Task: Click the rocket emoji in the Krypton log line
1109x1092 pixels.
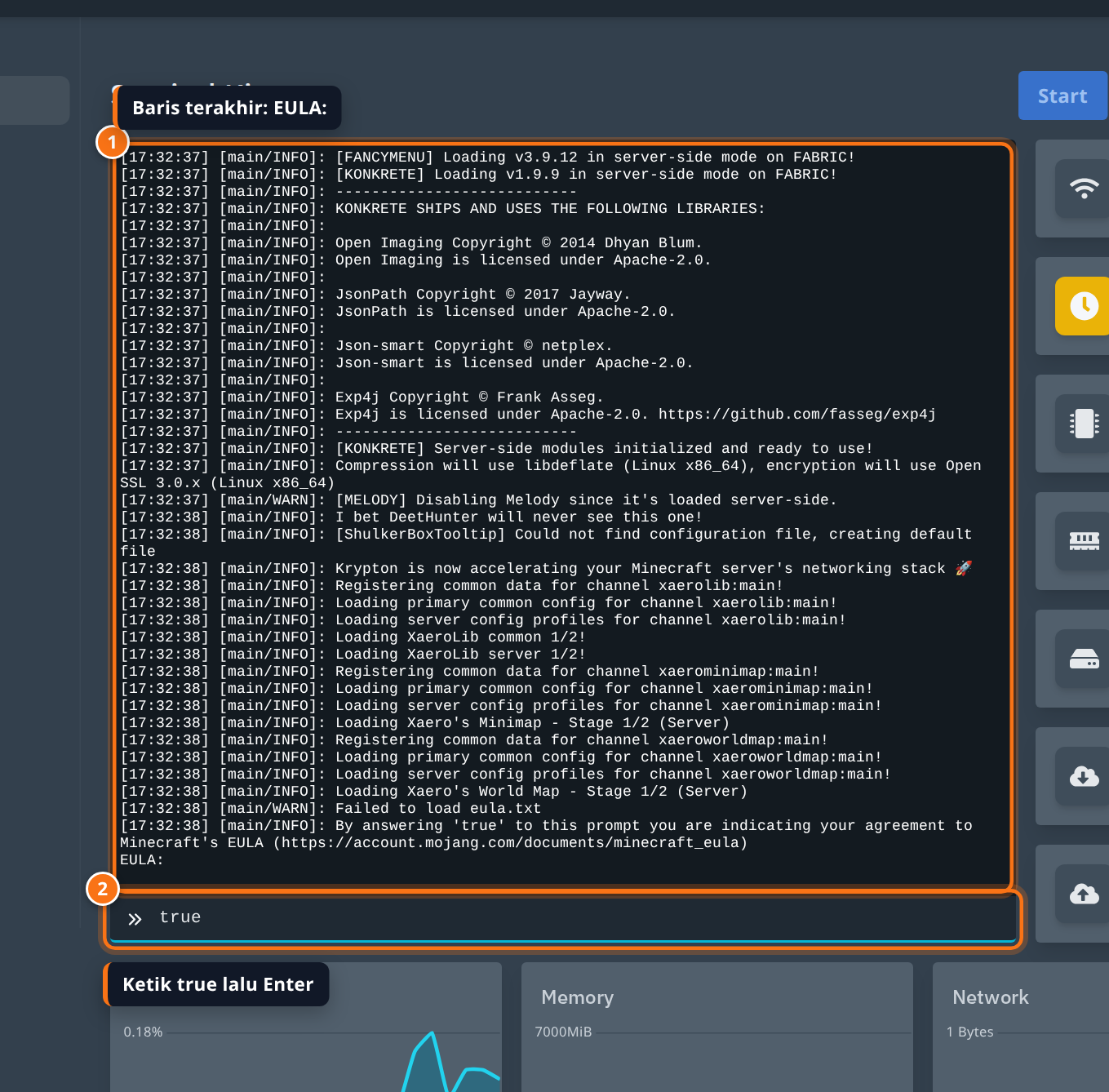Action: 964,568
